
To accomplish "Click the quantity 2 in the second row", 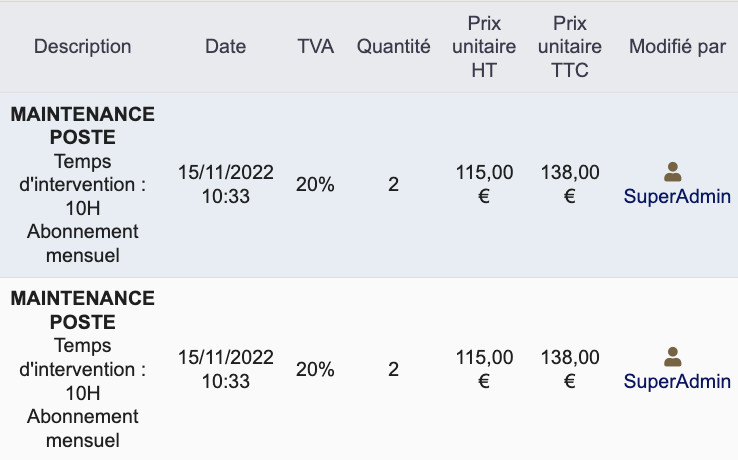I will (393, 370).
